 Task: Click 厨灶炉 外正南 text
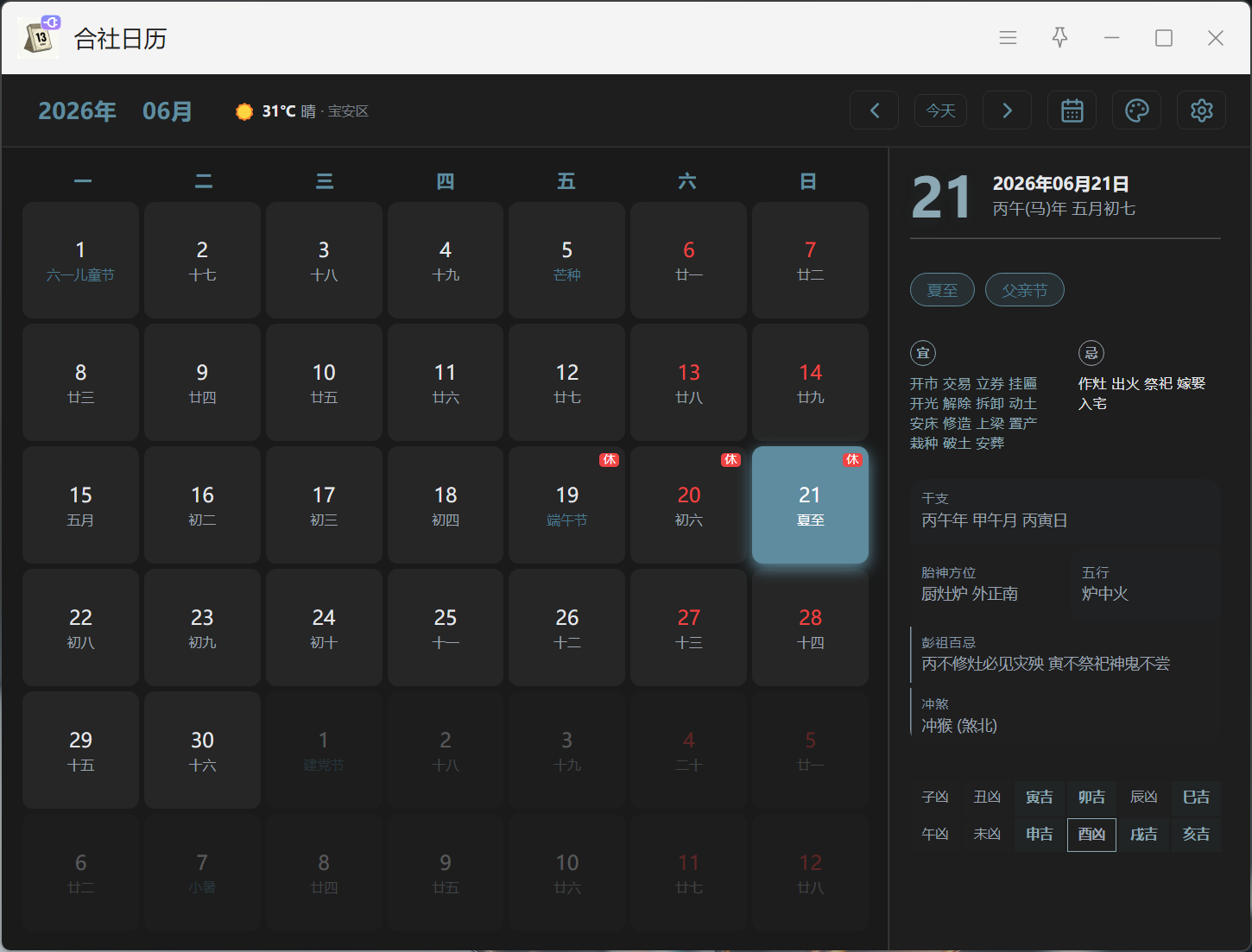click(x=970, y=594)
